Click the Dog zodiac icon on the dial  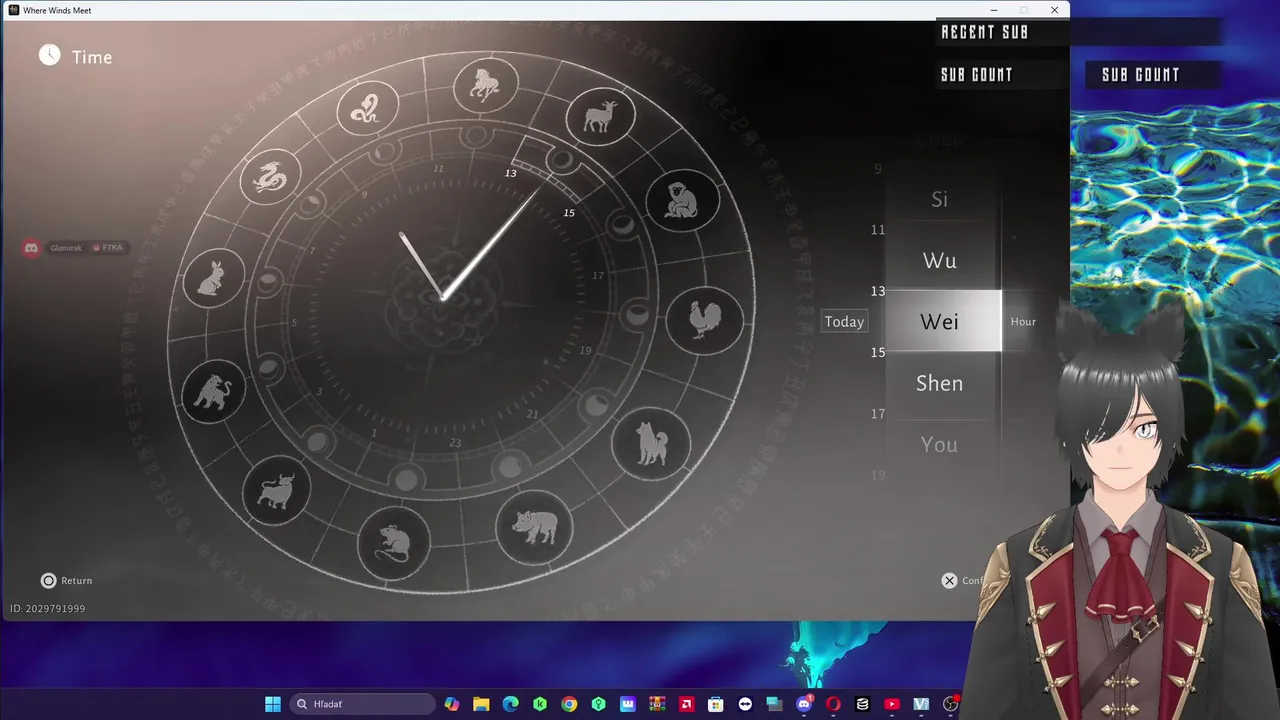coord(652,442)
